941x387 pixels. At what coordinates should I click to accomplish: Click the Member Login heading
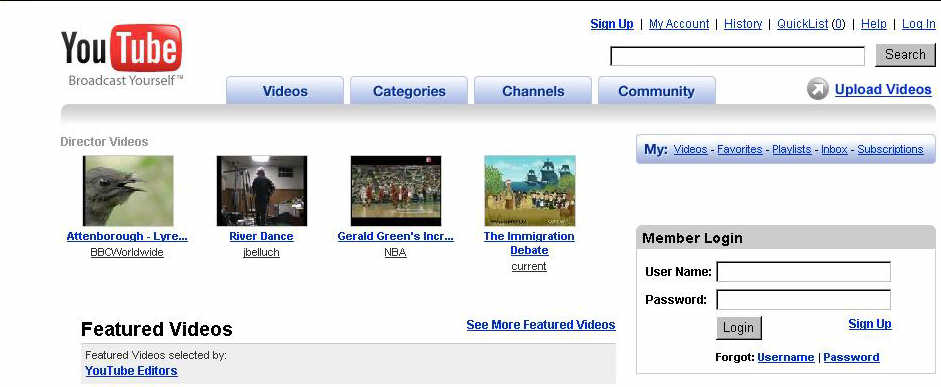point(692,238)
